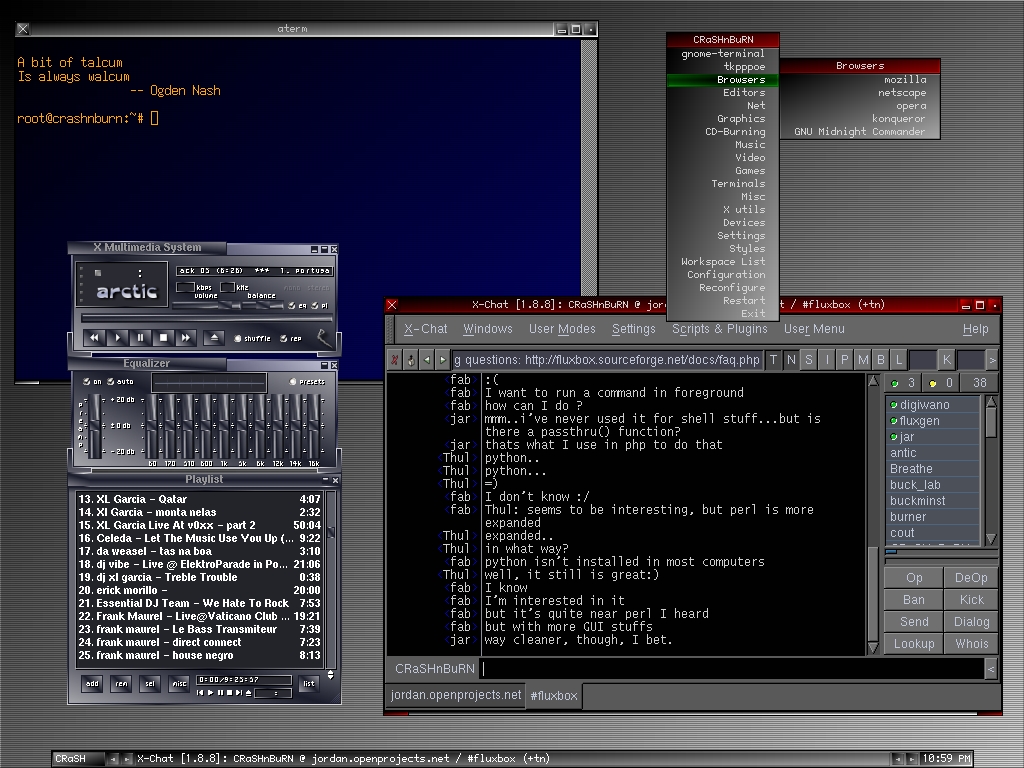The height and width of the screenshot is (768, 1024).
Task: Expand the Graphics submenu in the Fluxbox menu
Action: click(x=723, y=119)
